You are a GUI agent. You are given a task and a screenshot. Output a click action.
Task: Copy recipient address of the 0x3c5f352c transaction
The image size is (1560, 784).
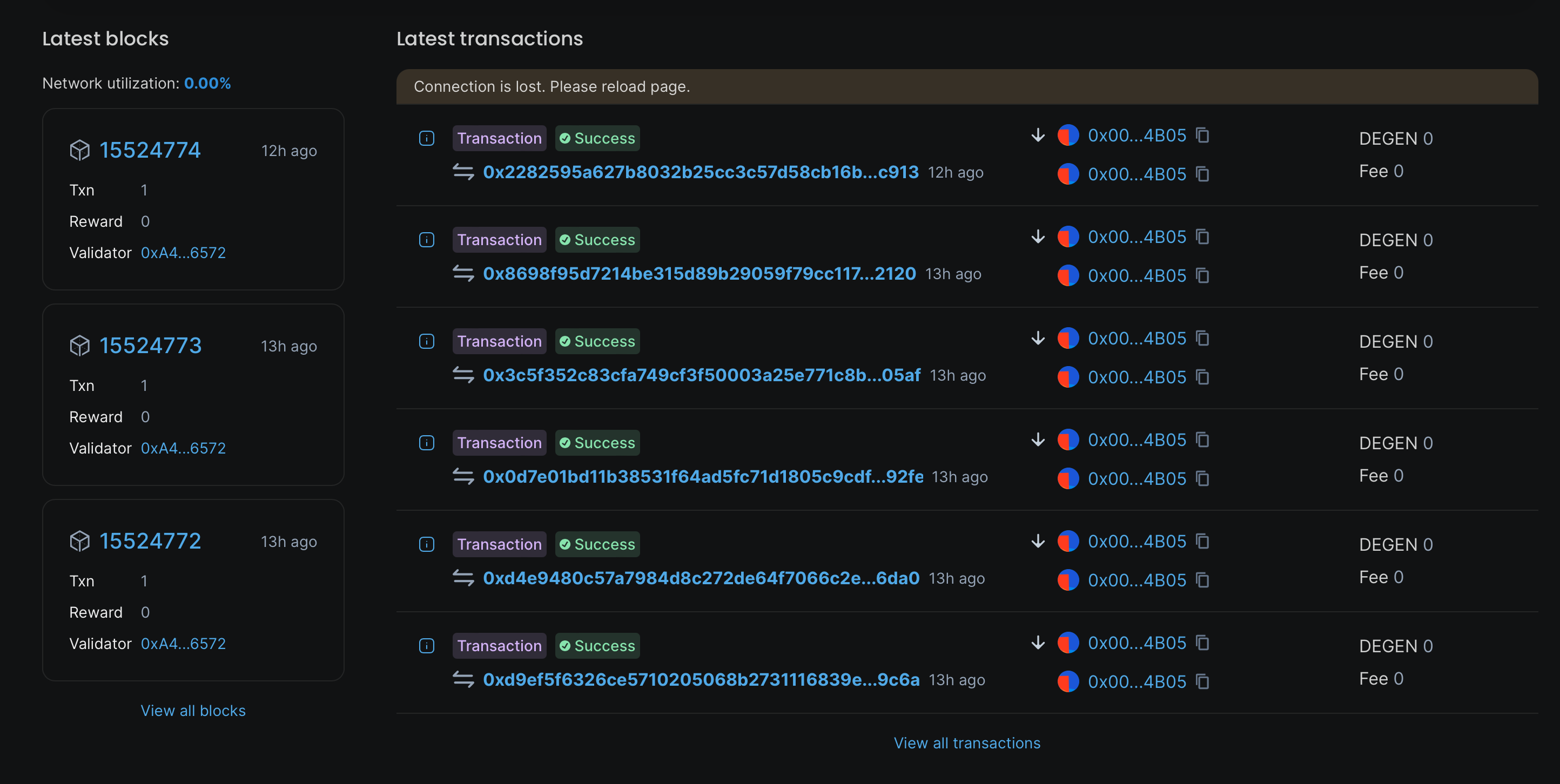click(1202, 377)
